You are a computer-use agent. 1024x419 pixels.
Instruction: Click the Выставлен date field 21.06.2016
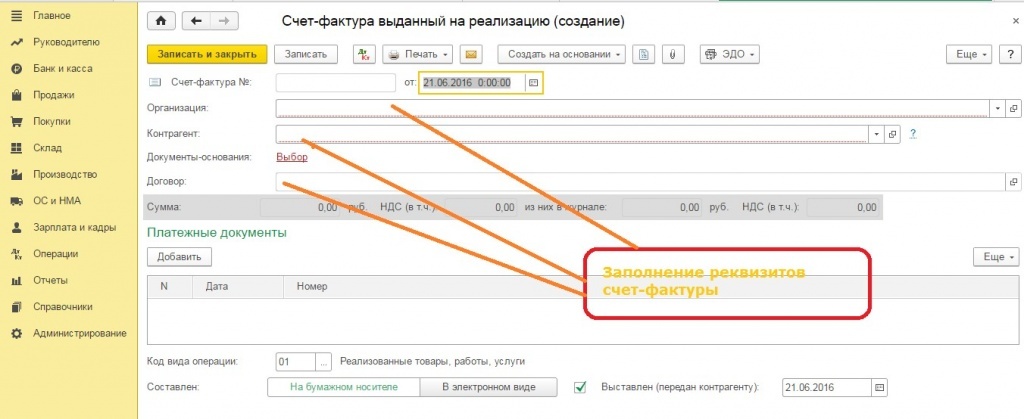click(827, 387)
